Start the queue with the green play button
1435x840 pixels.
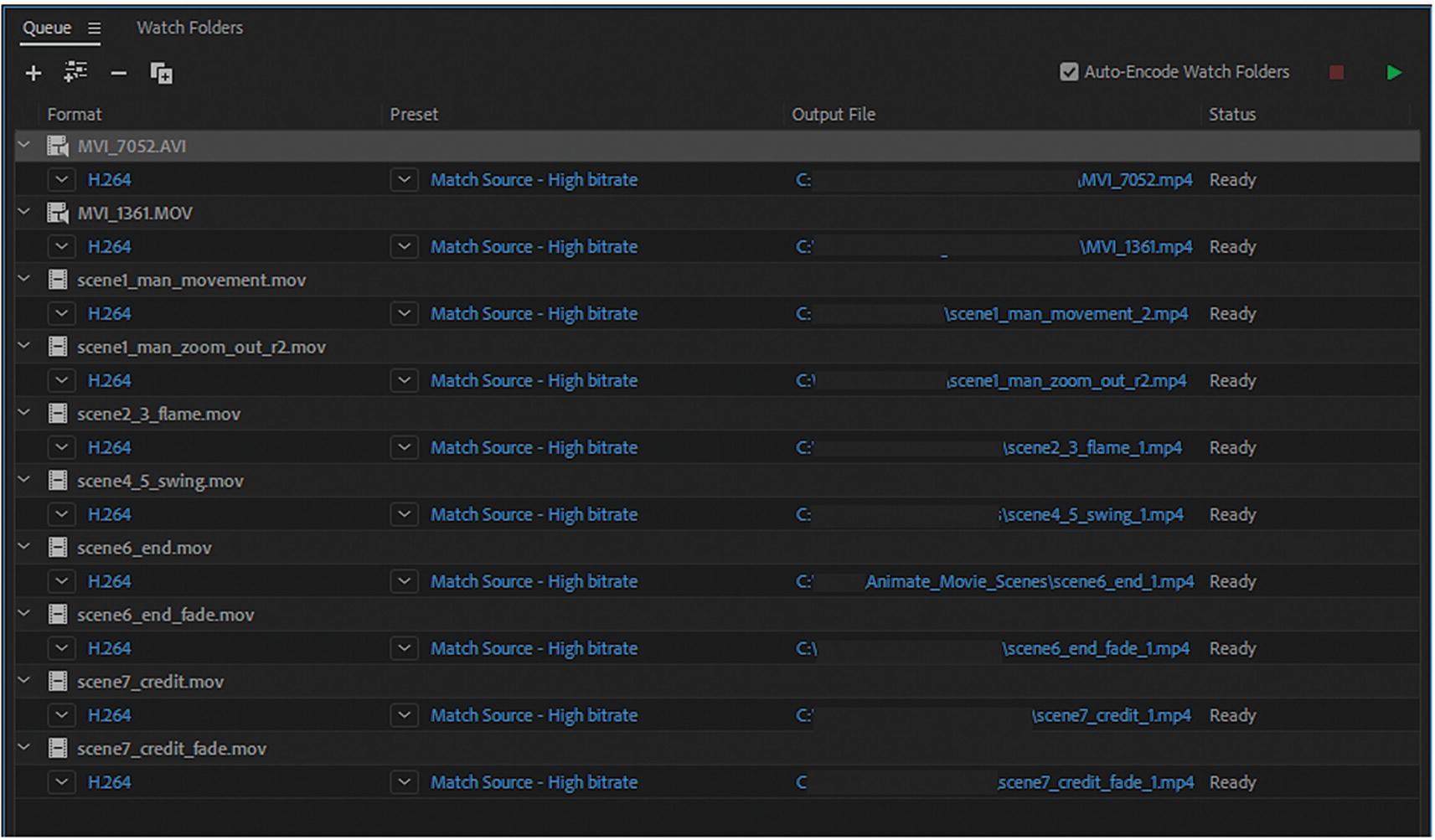point(1393,73)
